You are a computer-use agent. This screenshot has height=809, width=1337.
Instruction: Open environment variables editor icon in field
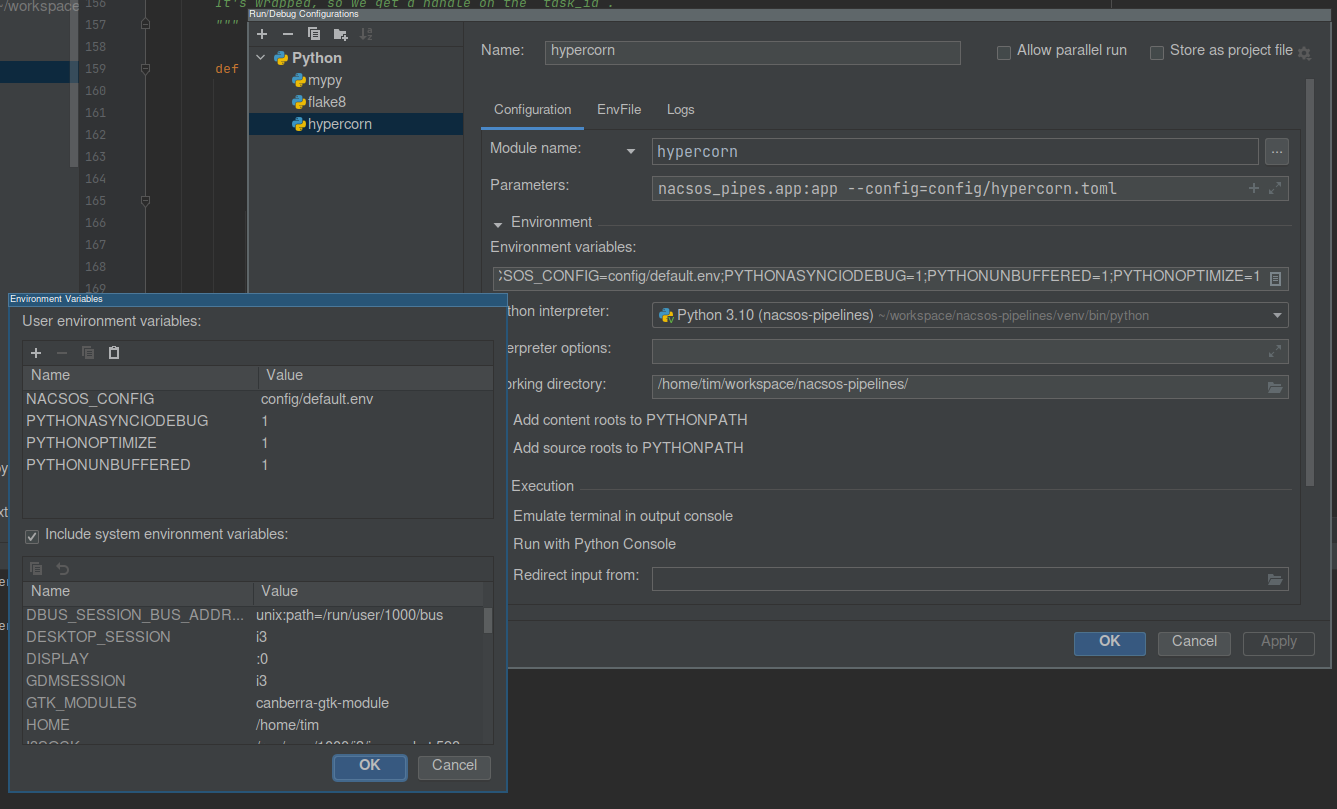click(1275, 279)
